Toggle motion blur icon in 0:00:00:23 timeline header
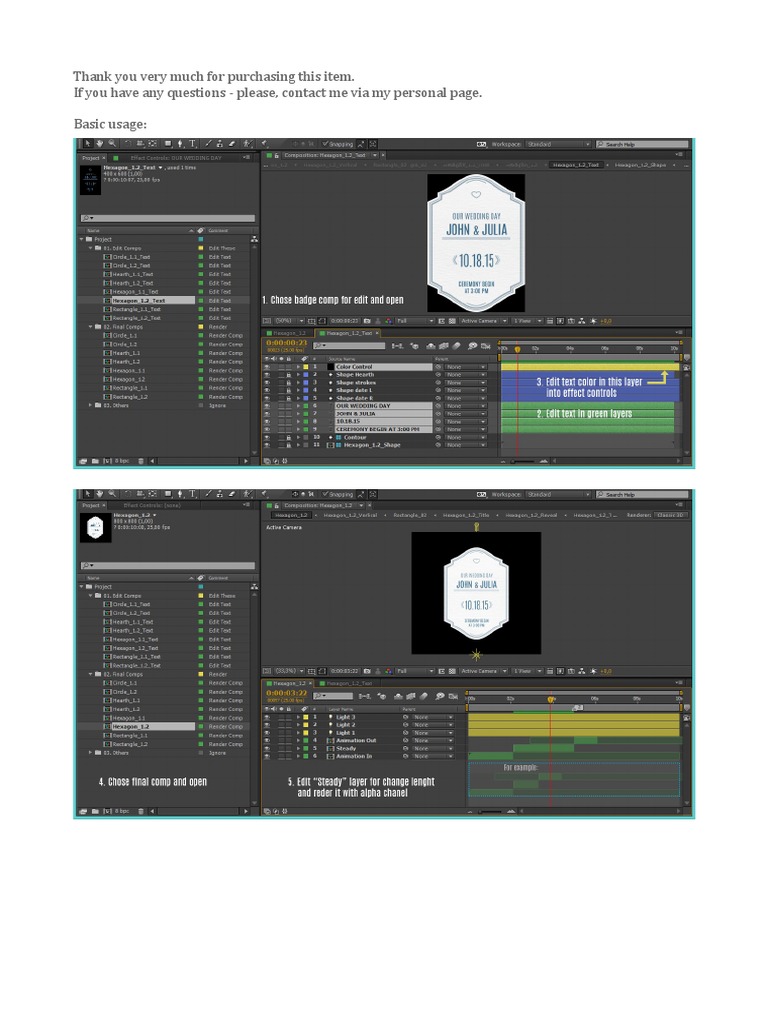Image resolution: width=768 pixels, height=1024 pixels. coord(458,346)
